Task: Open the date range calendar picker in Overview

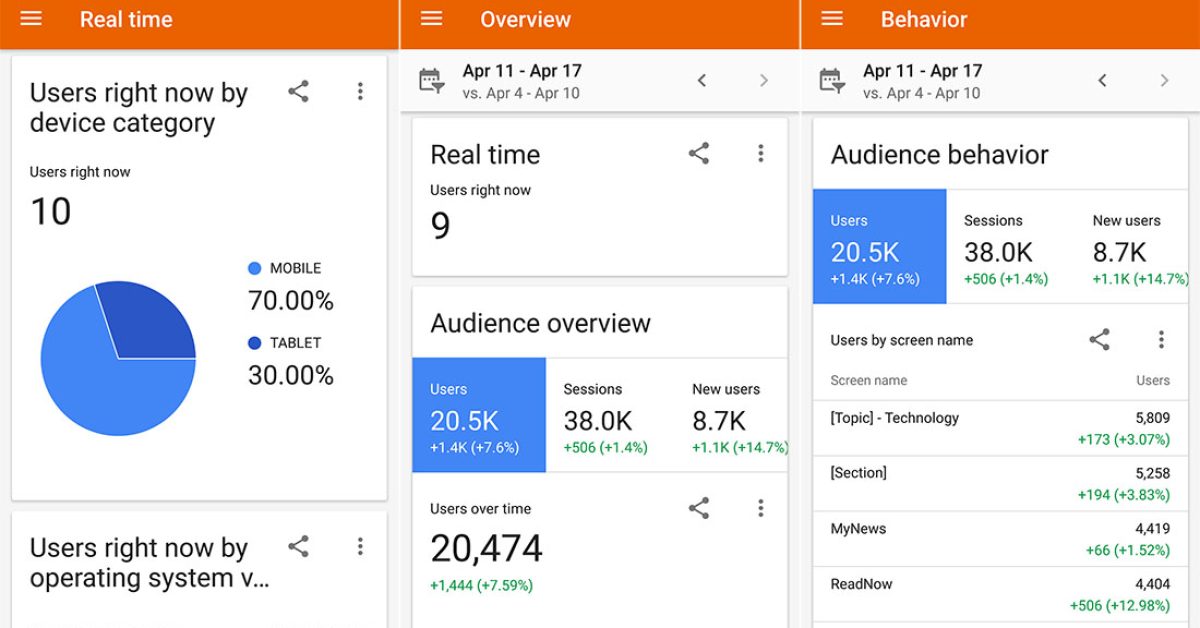Action: tap(431, 81)
